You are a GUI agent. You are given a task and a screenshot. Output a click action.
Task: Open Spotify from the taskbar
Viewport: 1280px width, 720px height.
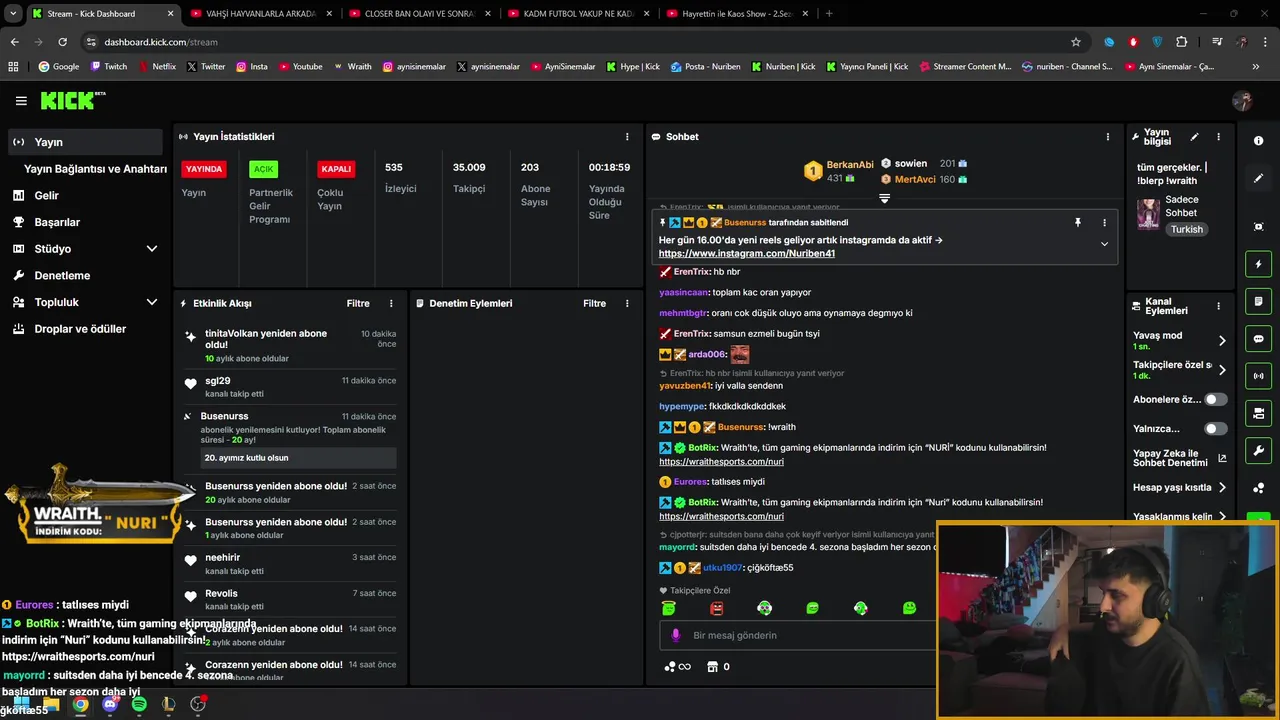(x=139, y=704)
